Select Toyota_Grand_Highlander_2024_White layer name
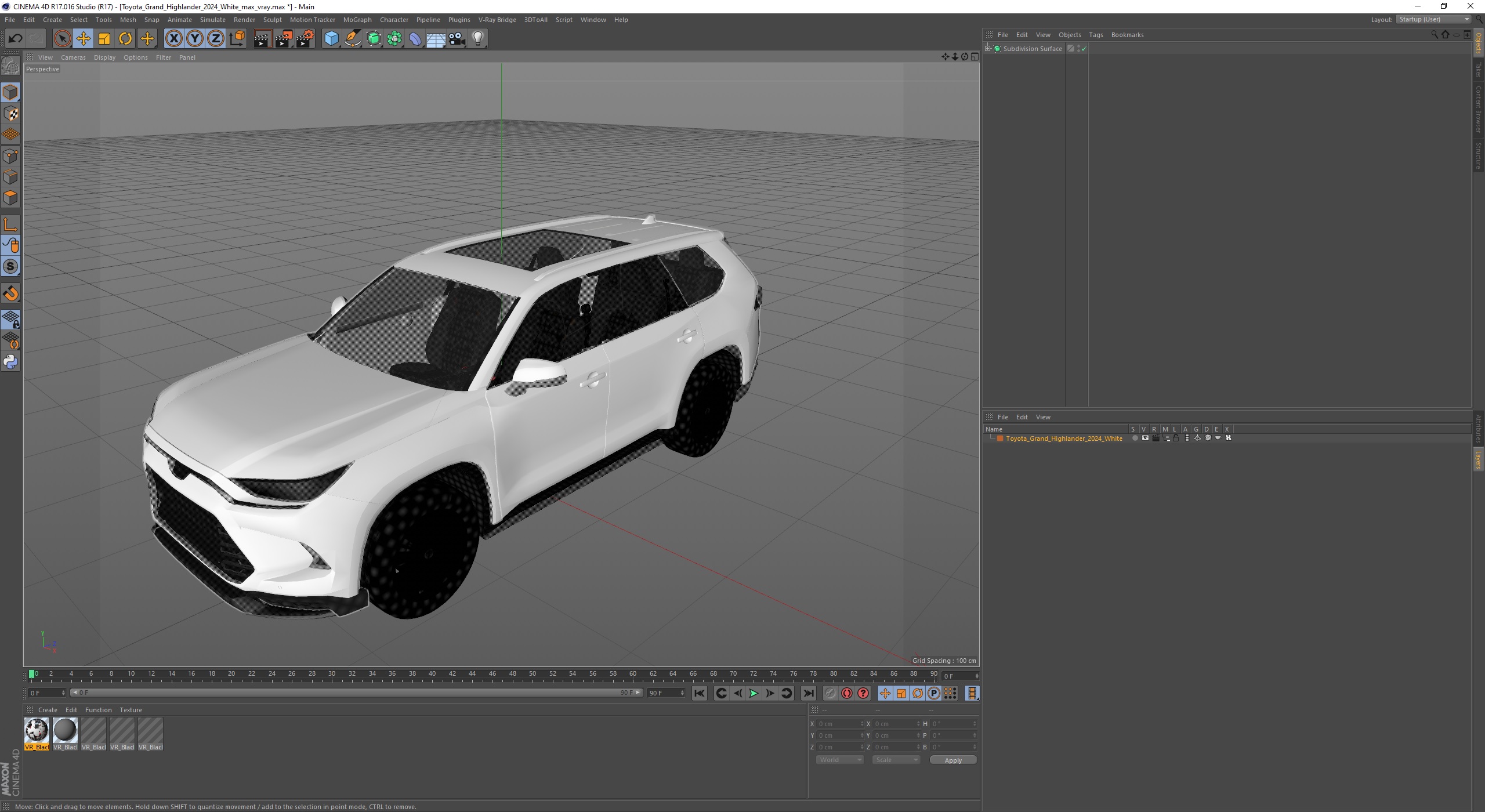The image size is (1485, 812). [1064, 438]
